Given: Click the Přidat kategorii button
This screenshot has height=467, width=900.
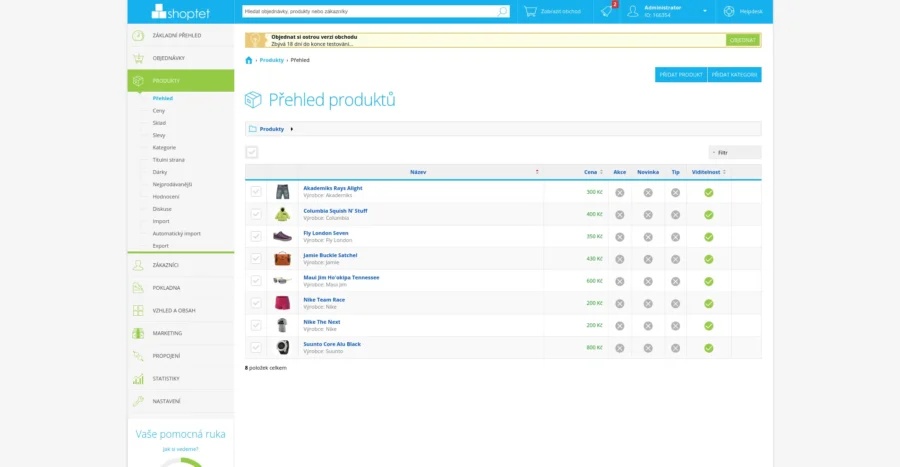Looking at the screenshot, I should (x=735, y=75).
